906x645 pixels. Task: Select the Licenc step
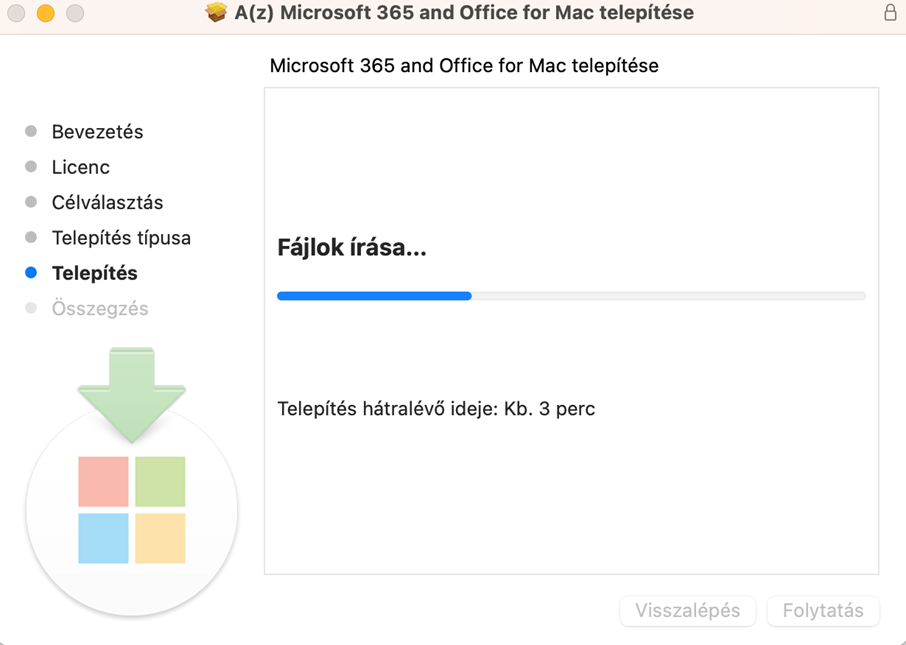81,167
